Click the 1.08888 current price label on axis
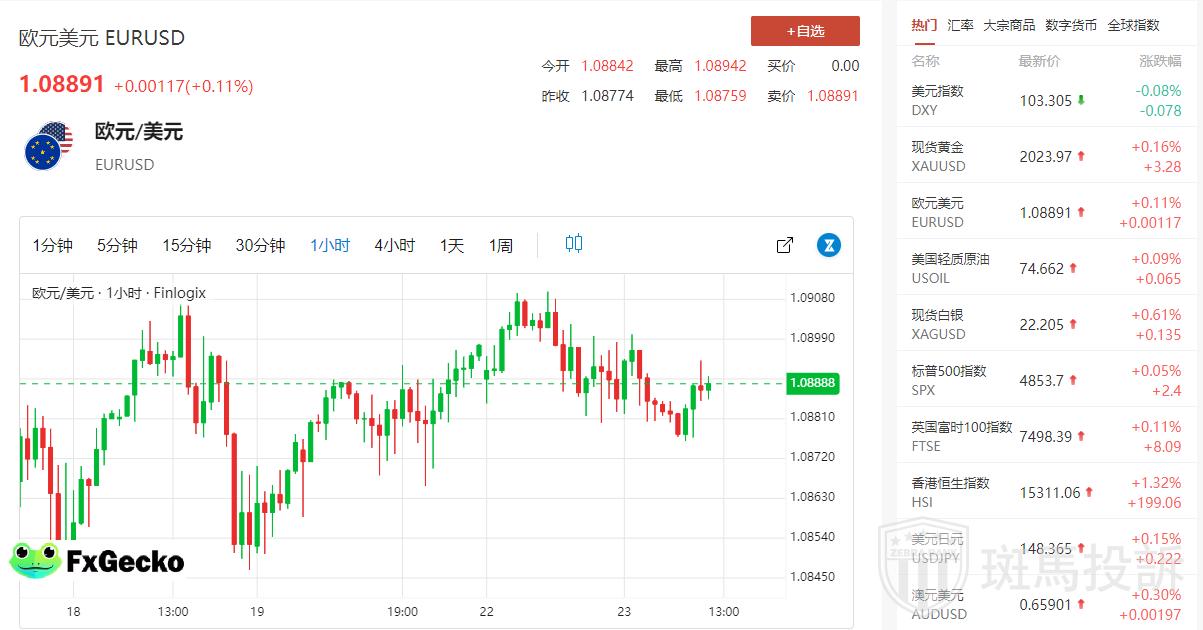1203x630 pixels. 812,383
